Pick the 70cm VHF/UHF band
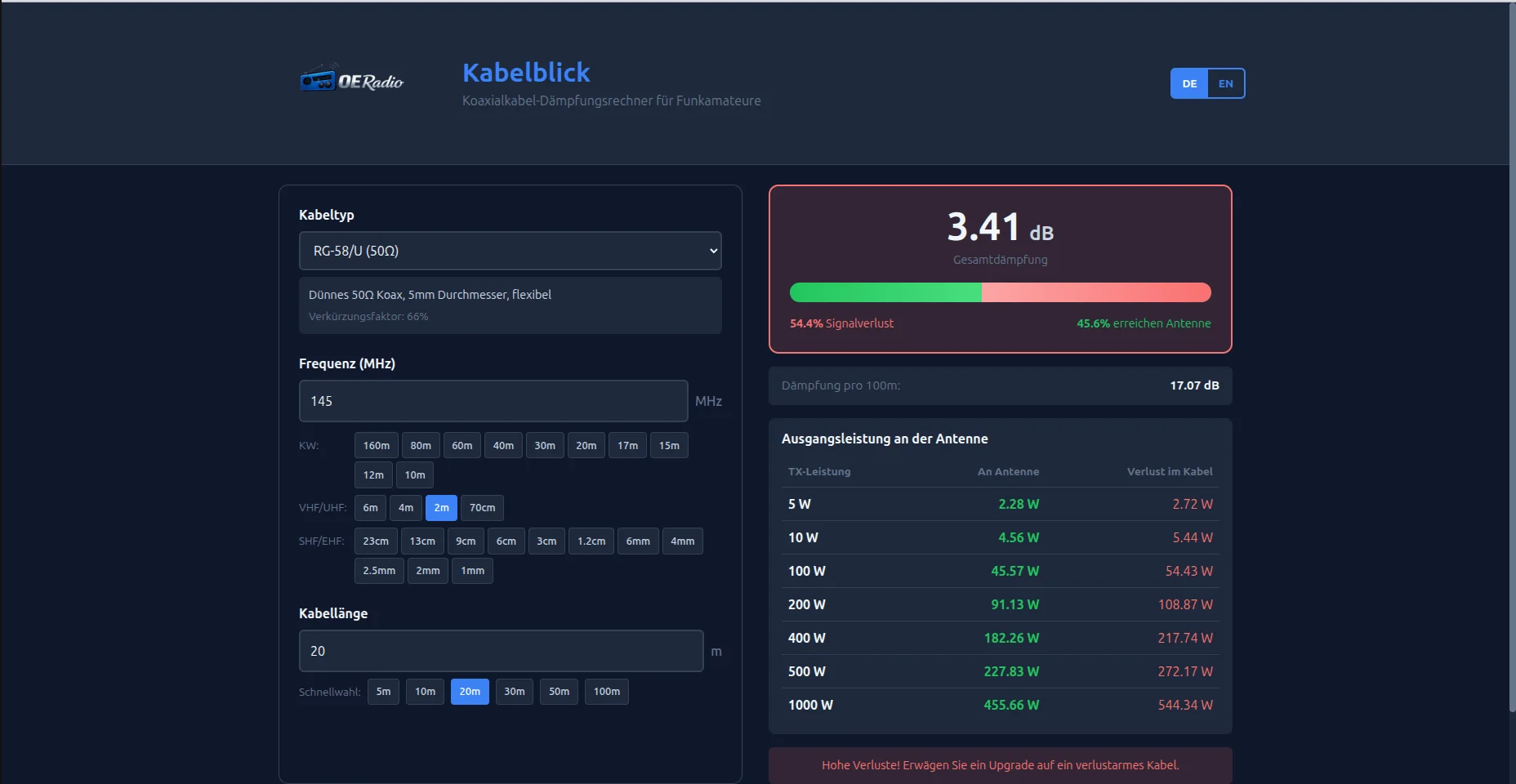 tap(483, 507)
